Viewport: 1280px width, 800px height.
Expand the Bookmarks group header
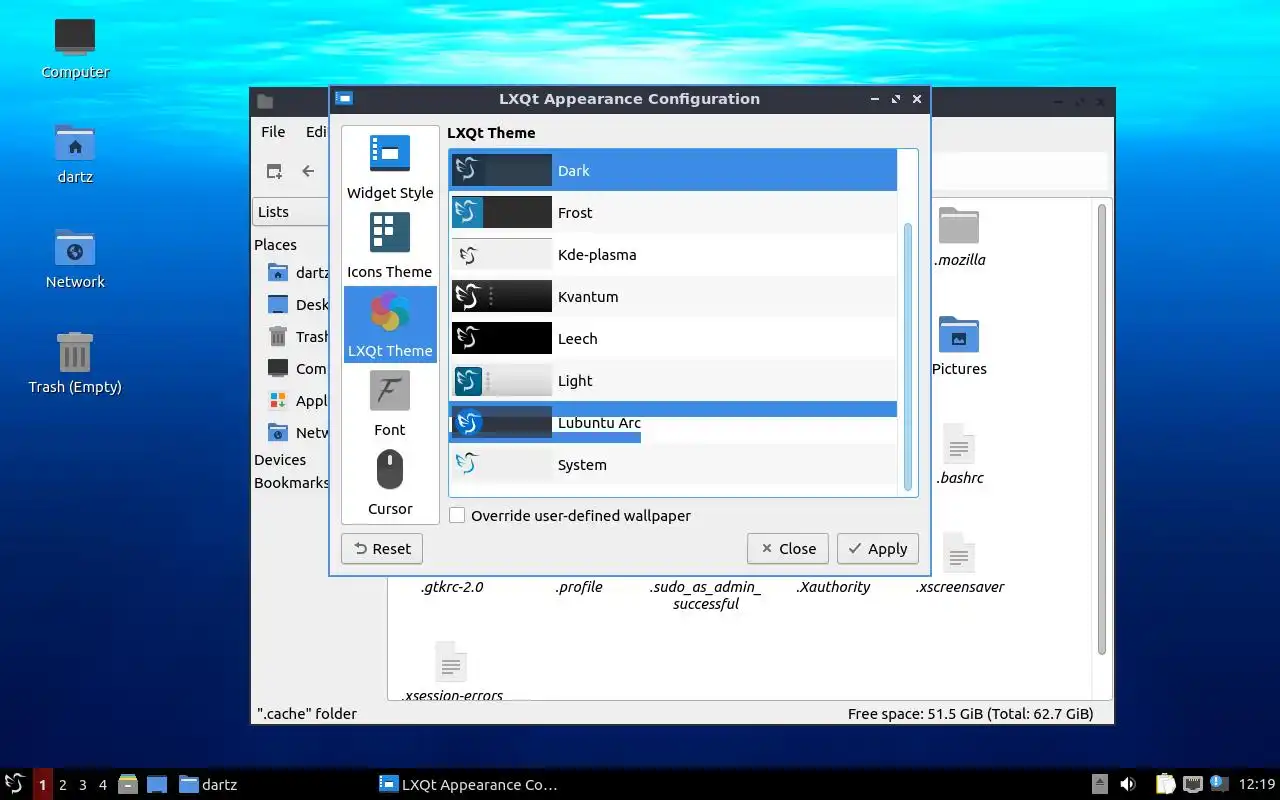click(291, 482)
